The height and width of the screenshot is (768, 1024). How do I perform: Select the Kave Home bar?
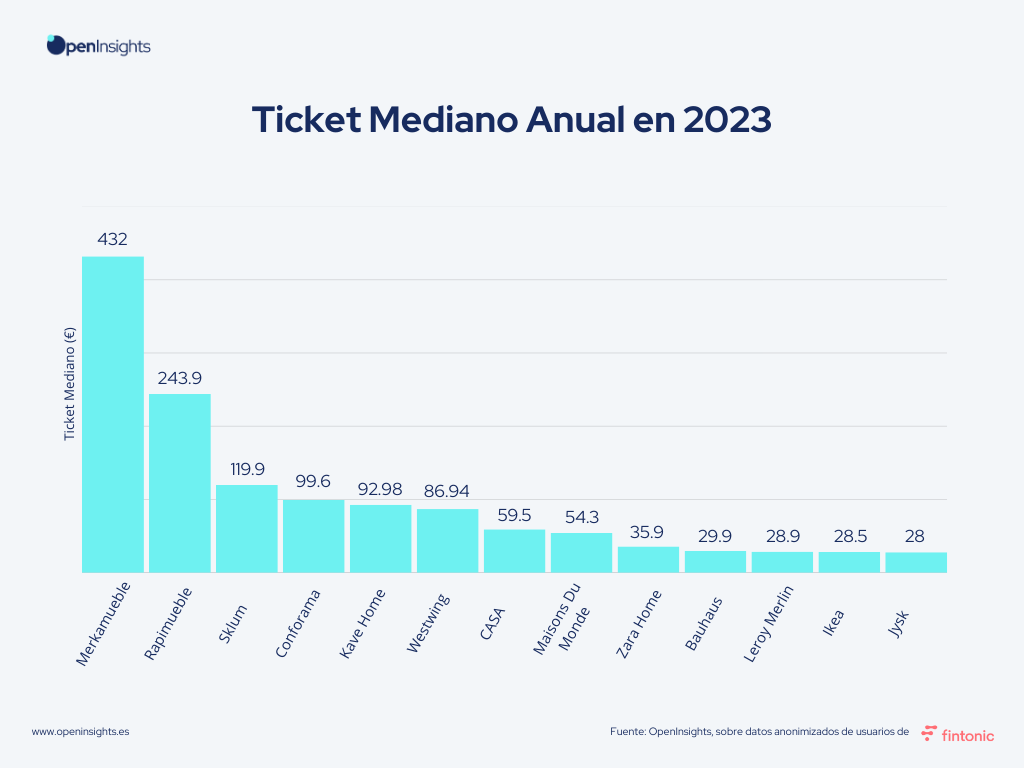[380, 538]
